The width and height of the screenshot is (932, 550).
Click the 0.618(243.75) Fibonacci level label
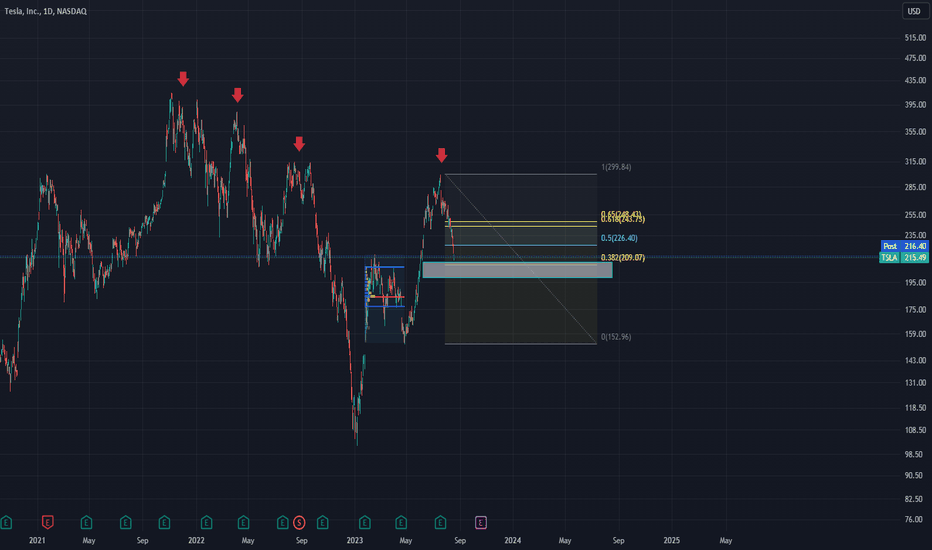tap(623, 220)
